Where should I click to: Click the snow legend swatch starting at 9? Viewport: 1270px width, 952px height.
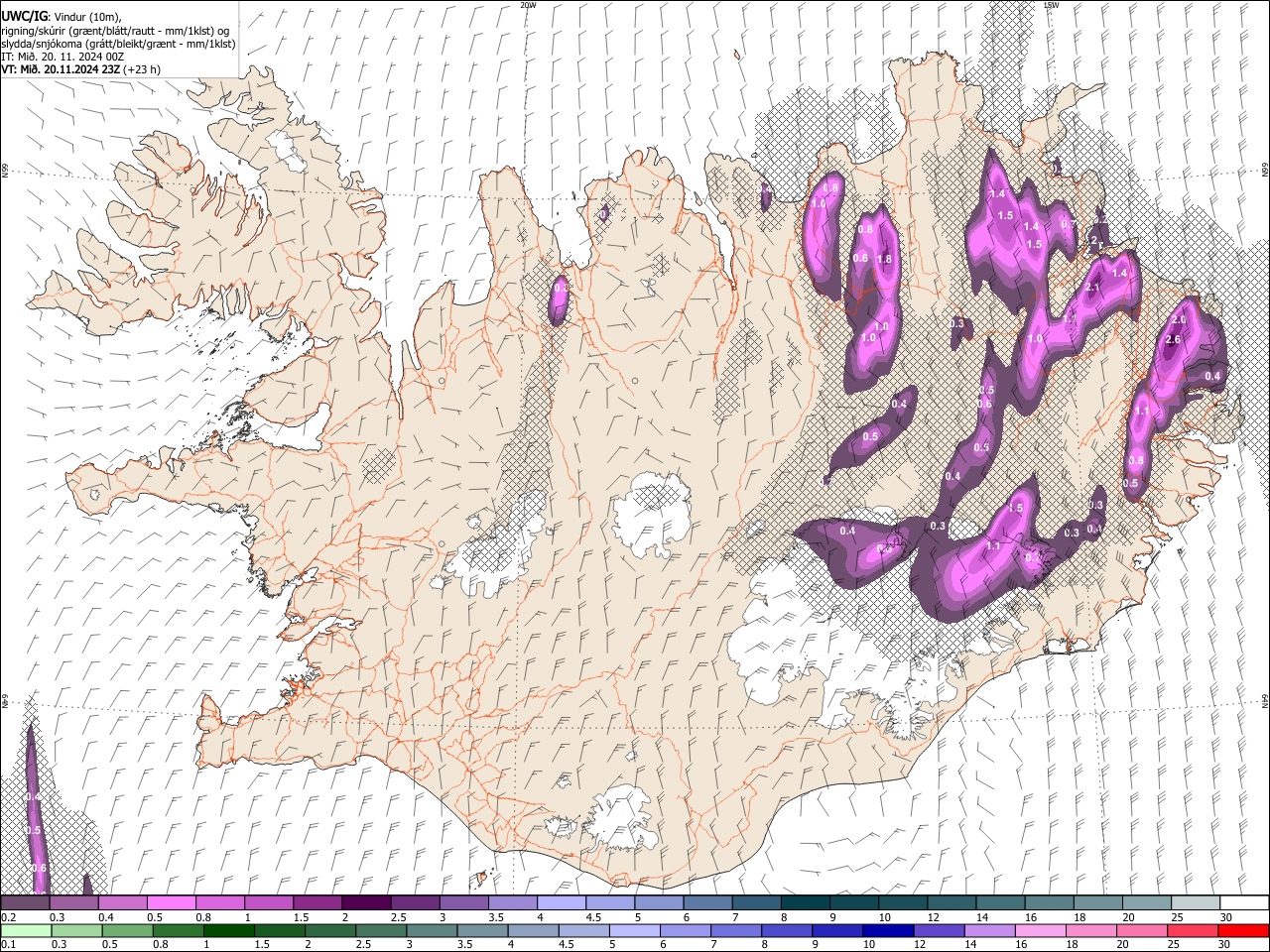pos(854,902)
